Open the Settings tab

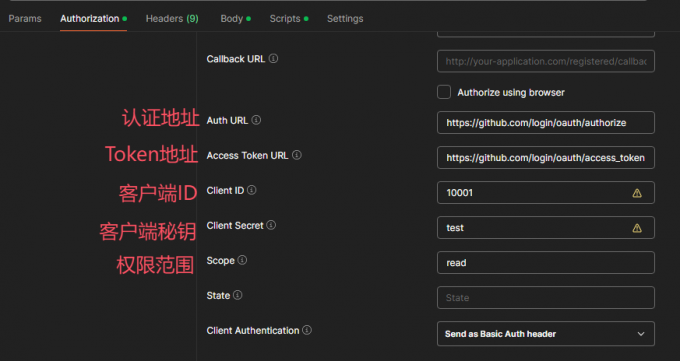click(345, 19)
